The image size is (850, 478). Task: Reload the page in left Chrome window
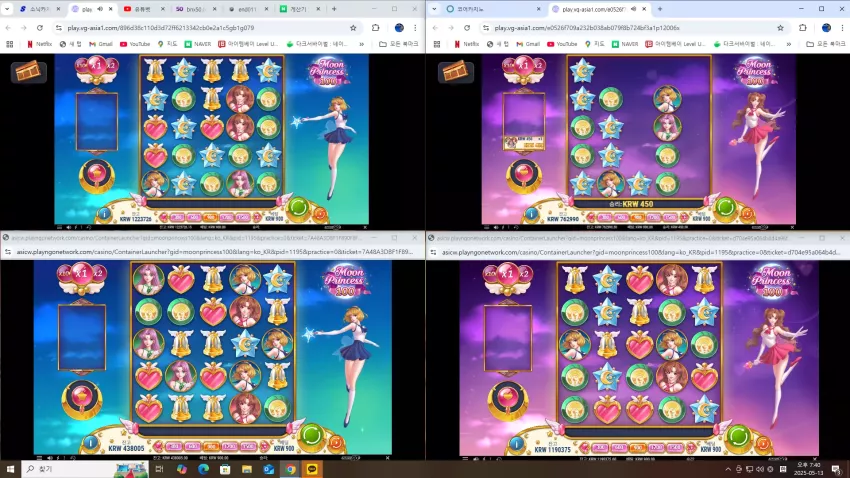tap(40, 28)
